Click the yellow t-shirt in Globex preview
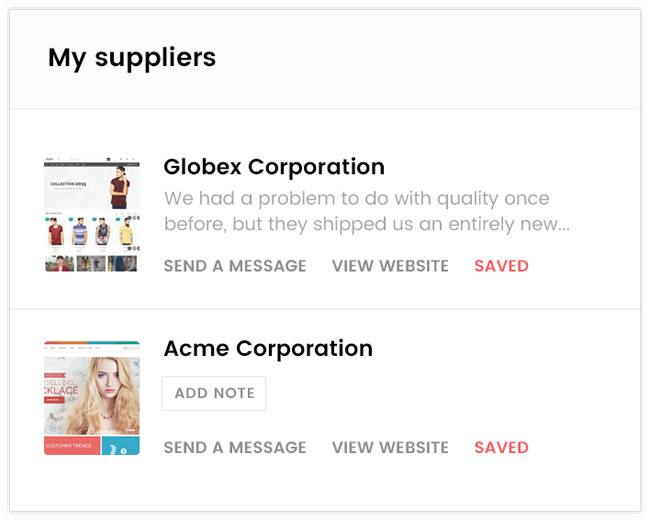The image size is (650, 521). (126, 233)
